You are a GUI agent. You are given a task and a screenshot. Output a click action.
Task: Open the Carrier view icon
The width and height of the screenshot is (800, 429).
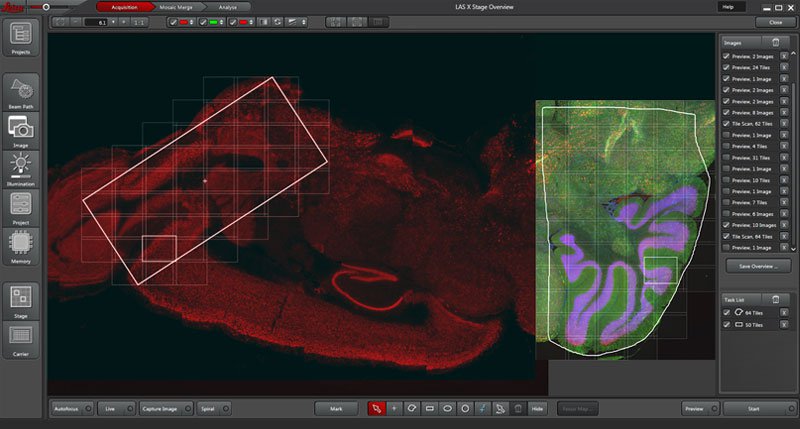click(x=22, y=337)
